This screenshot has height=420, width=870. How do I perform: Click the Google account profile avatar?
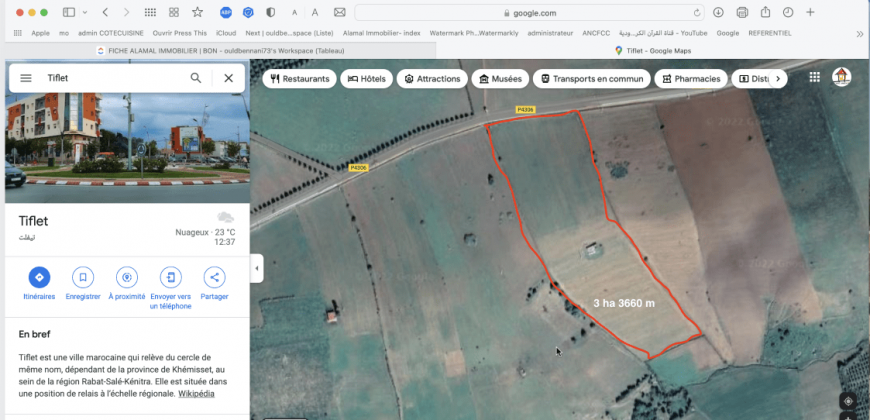point(842,77)
